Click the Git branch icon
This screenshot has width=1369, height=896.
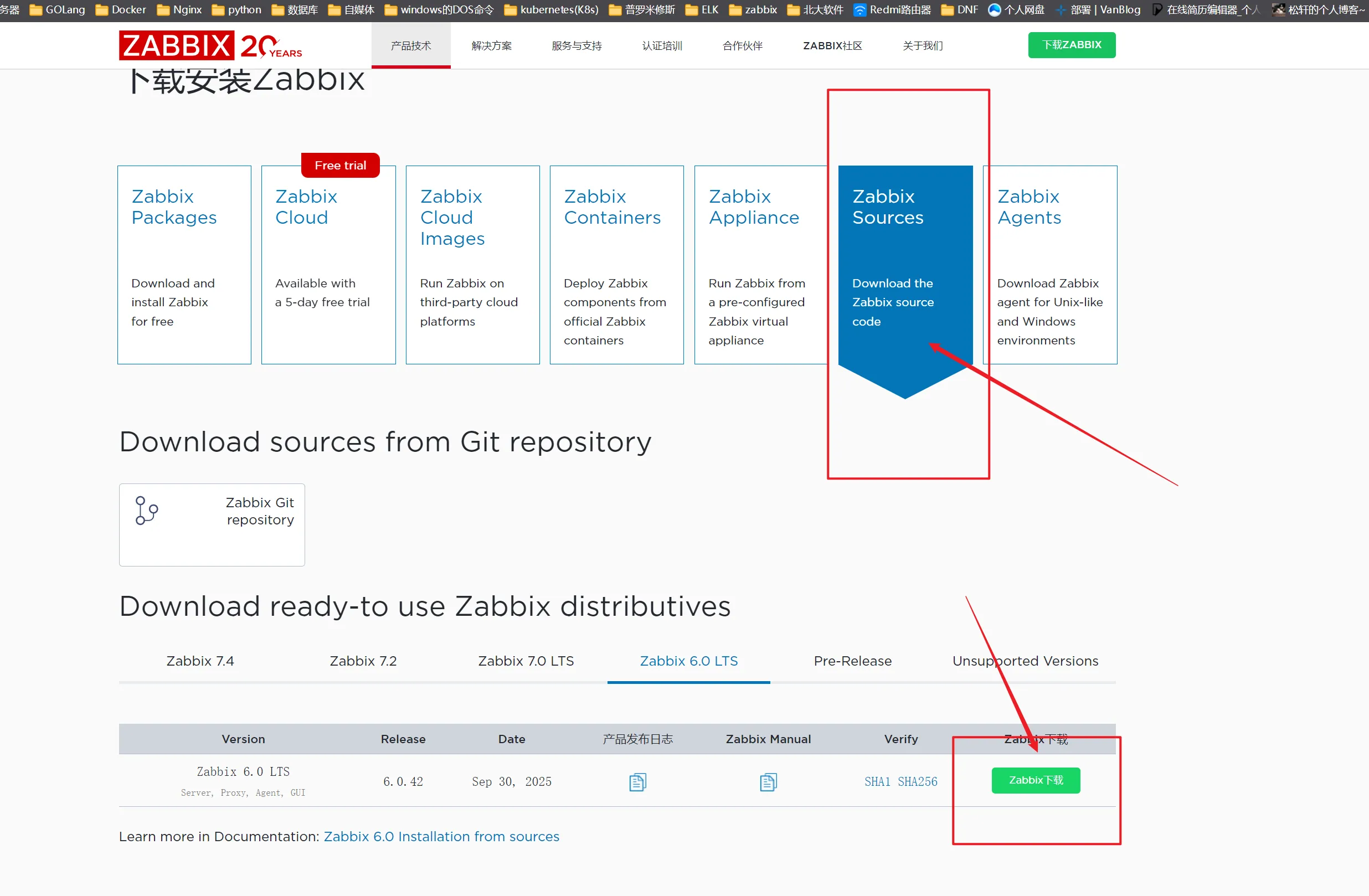pyautogui.click(x=146, y=510)
